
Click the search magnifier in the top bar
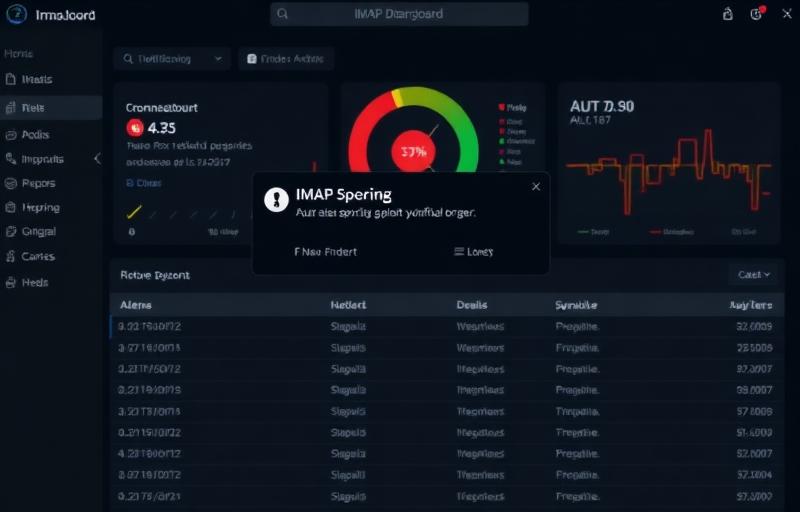pyautogui.click(x=283, y=14)
